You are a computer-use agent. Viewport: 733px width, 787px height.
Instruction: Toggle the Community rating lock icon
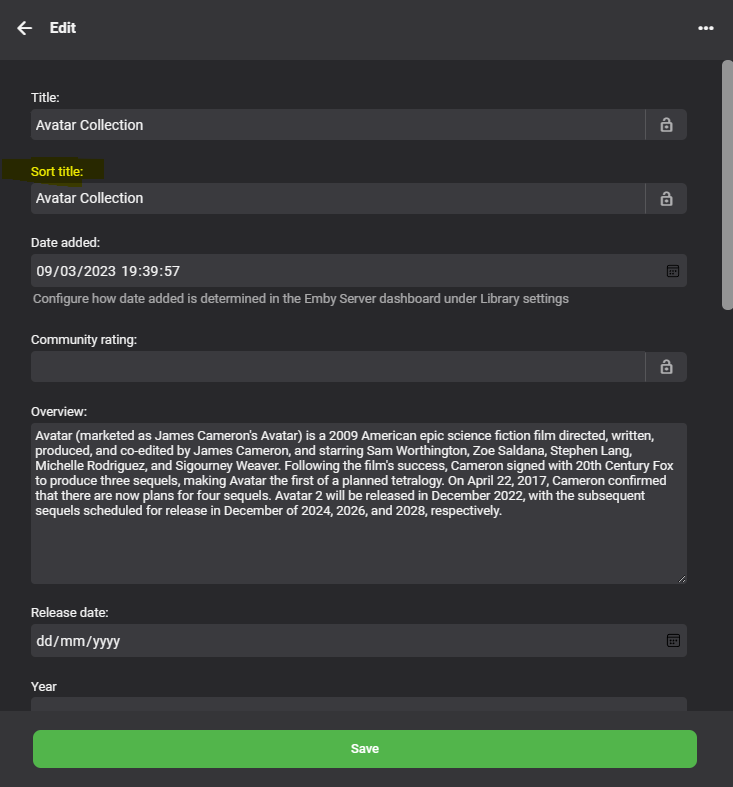click(x=666, y=367)
